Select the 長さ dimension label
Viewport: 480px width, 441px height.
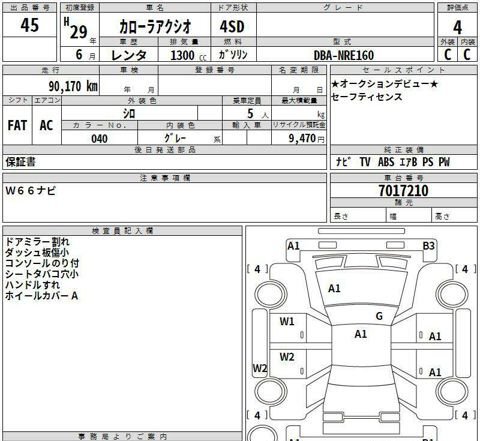point(341,217)
